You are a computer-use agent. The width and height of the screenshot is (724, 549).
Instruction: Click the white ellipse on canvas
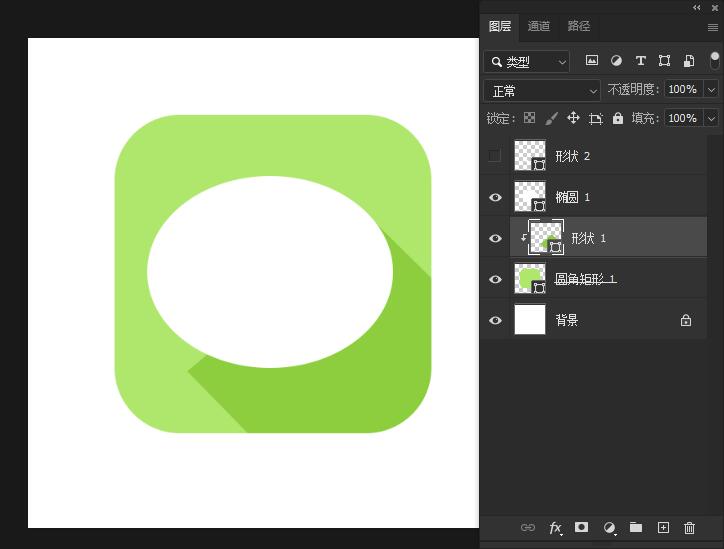(x=270, y=271)
